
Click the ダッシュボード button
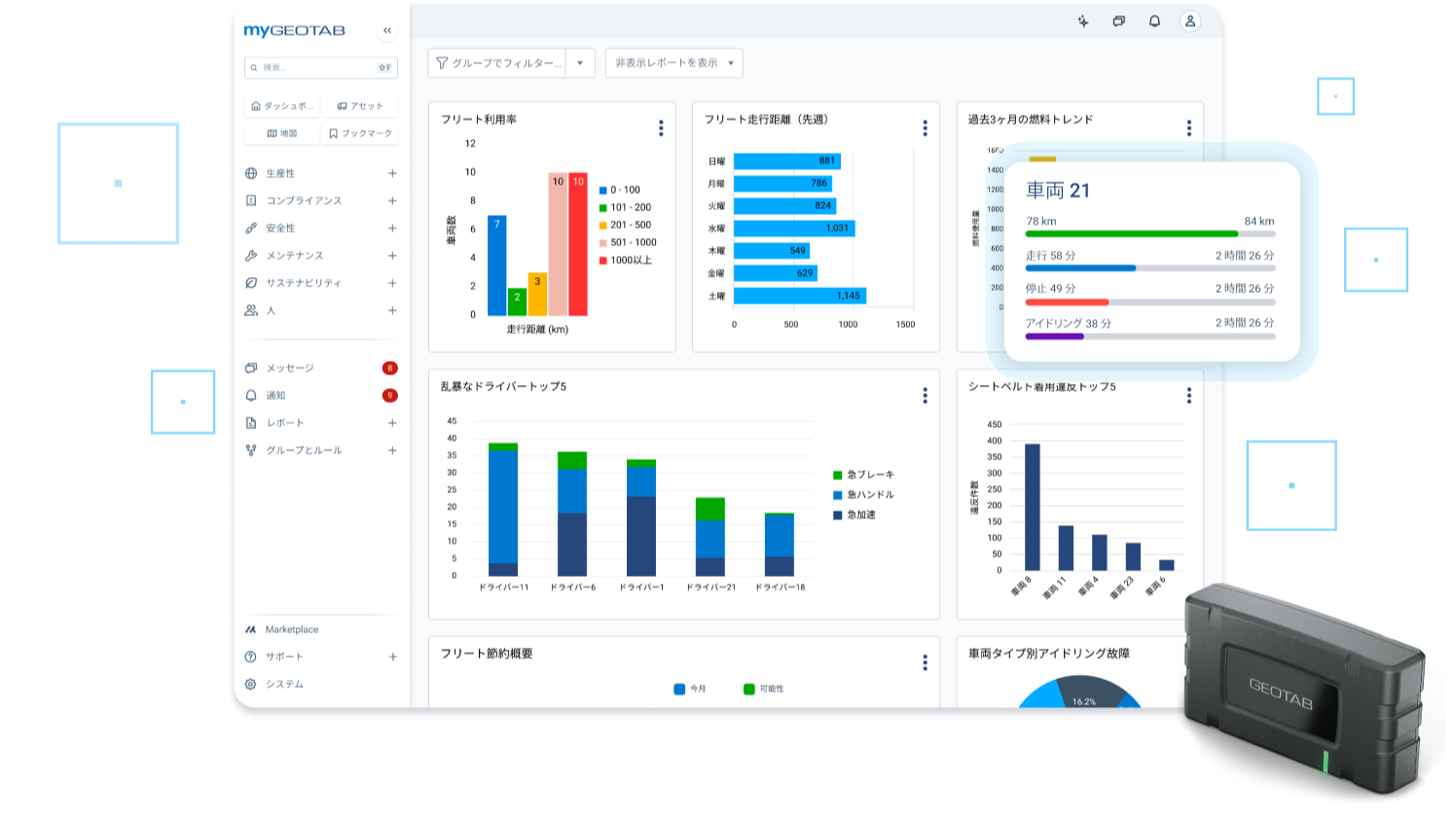(x=282, y=106)
